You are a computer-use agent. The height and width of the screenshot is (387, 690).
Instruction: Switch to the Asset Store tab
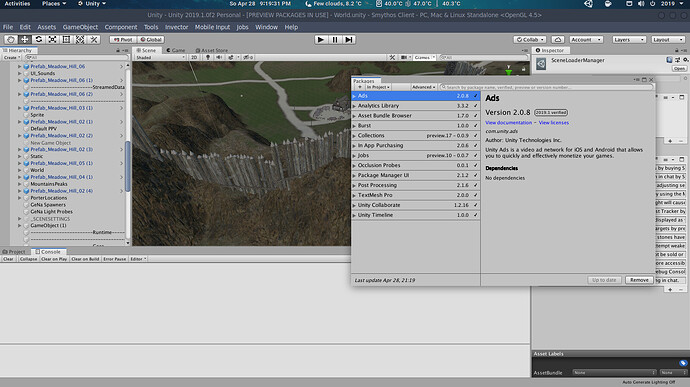click(212, 50)
